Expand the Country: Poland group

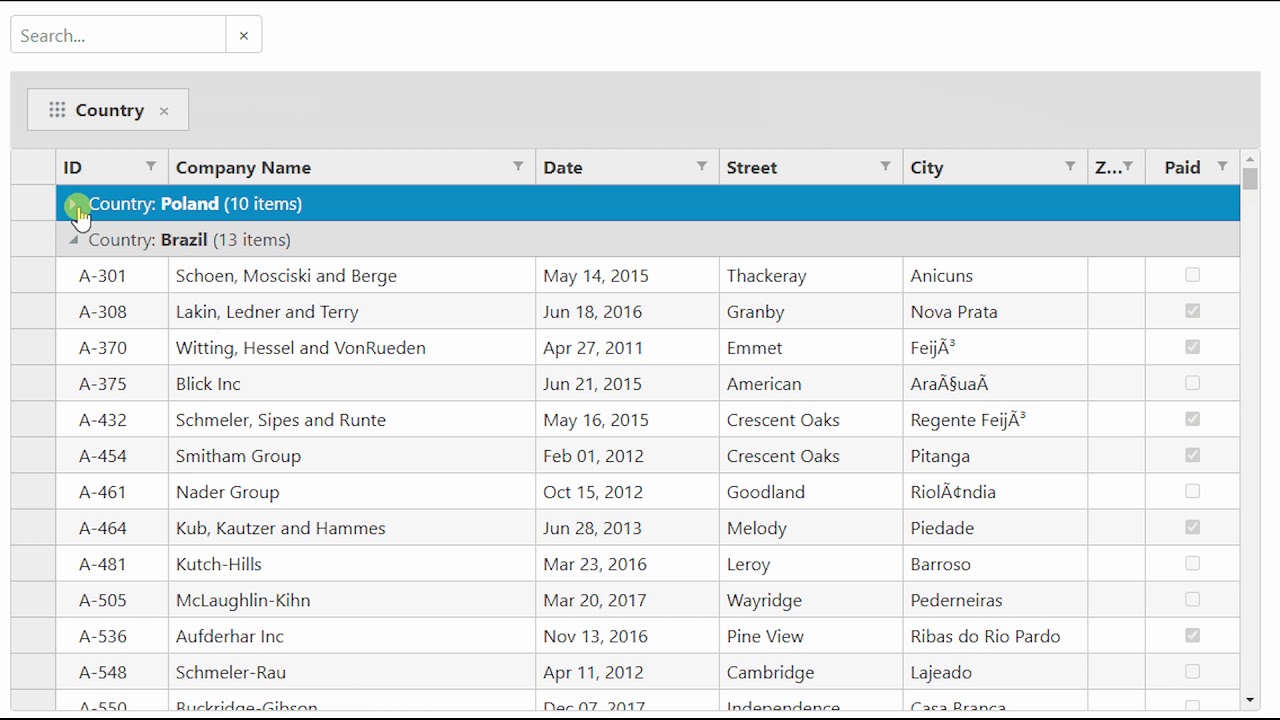(x=75, y=204)
